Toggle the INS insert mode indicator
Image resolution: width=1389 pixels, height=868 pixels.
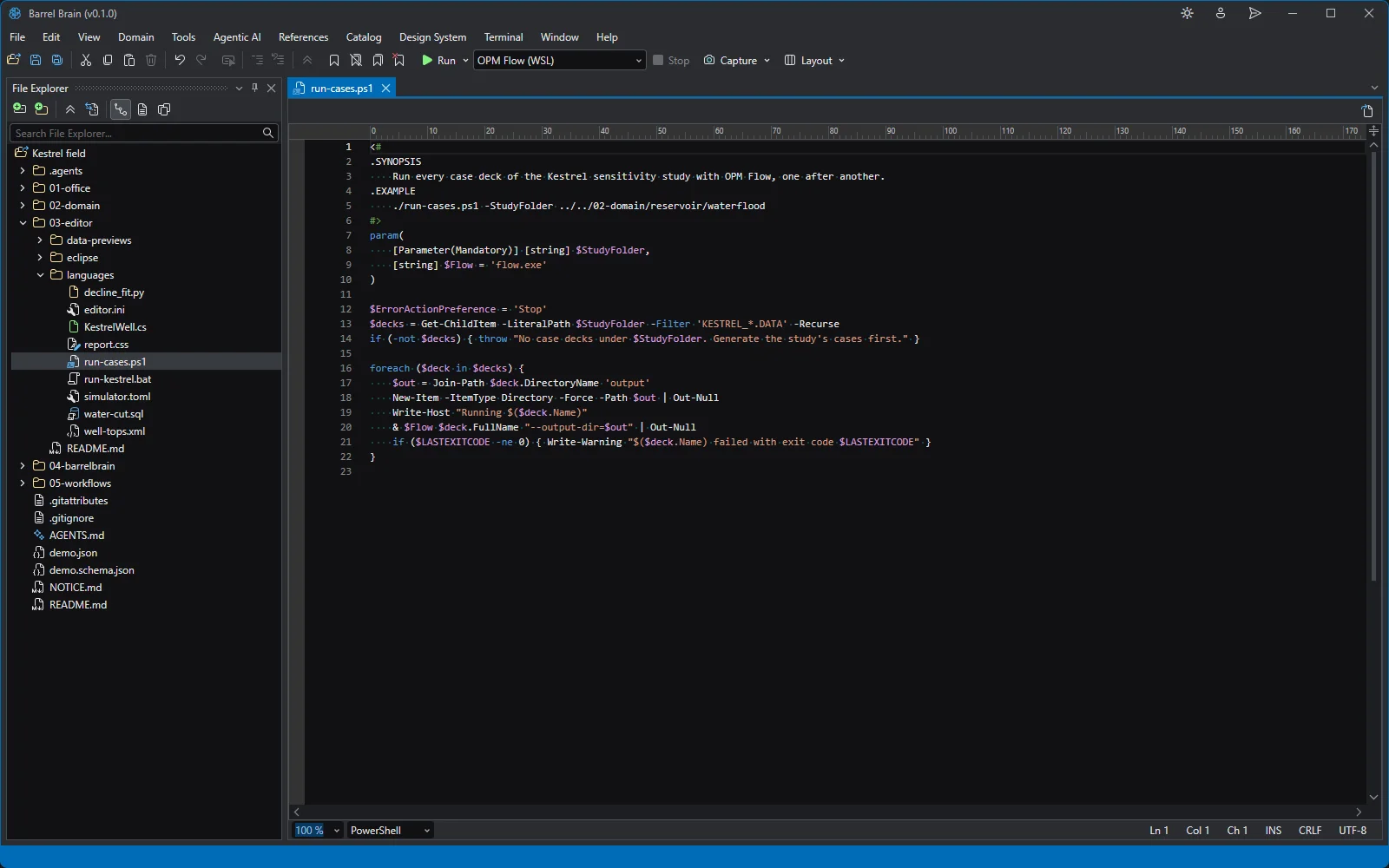point(1274,831)
